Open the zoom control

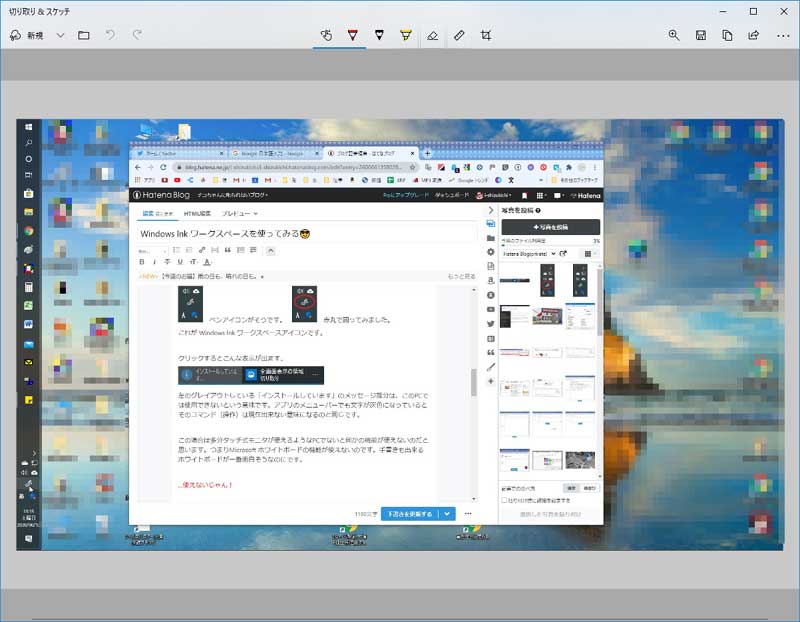tap(674, 35)
